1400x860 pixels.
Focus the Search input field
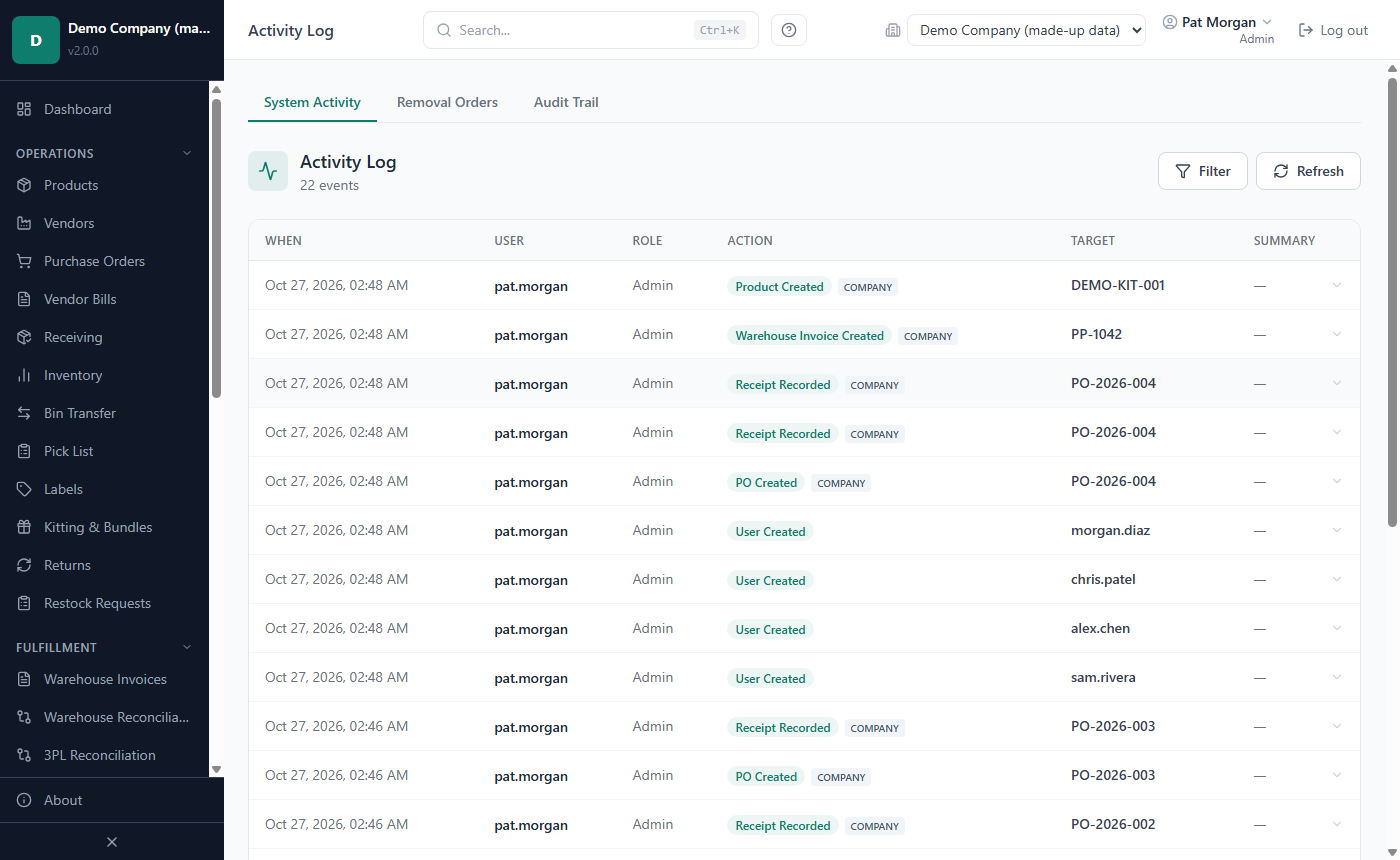point(590,30)
